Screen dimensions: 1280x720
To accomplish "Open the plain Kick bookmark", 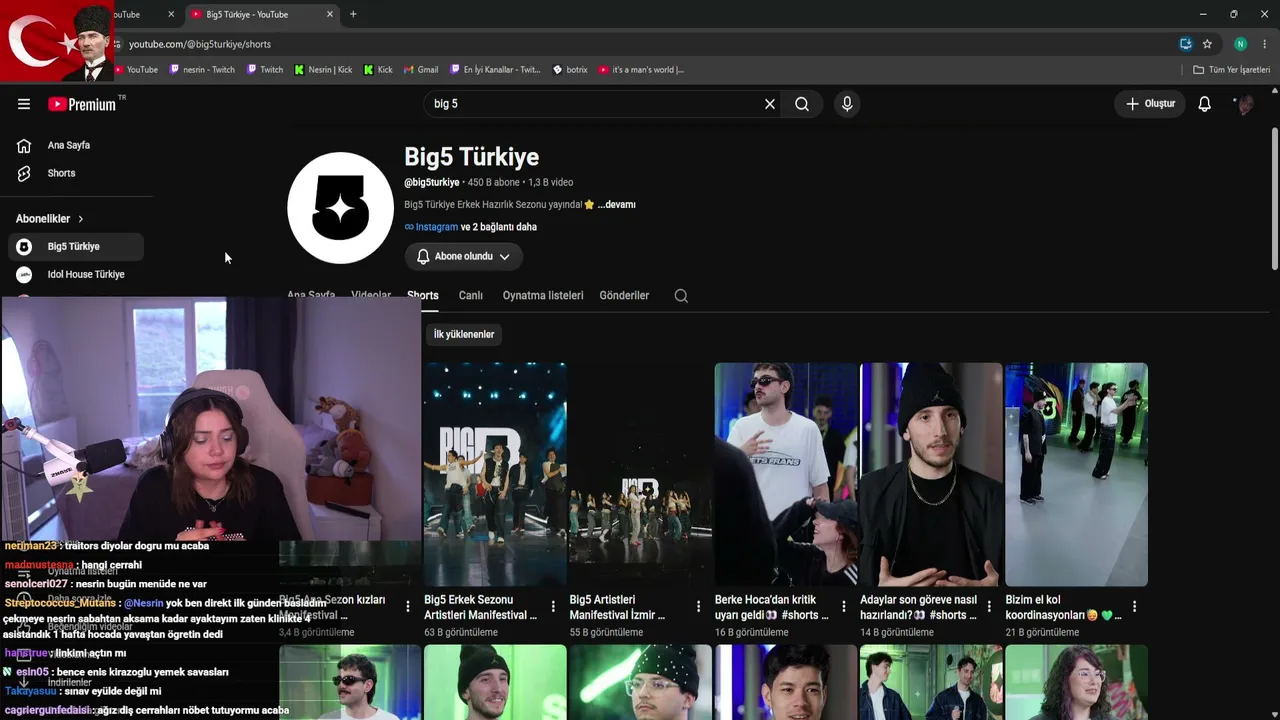I will [x=378, y=70].
